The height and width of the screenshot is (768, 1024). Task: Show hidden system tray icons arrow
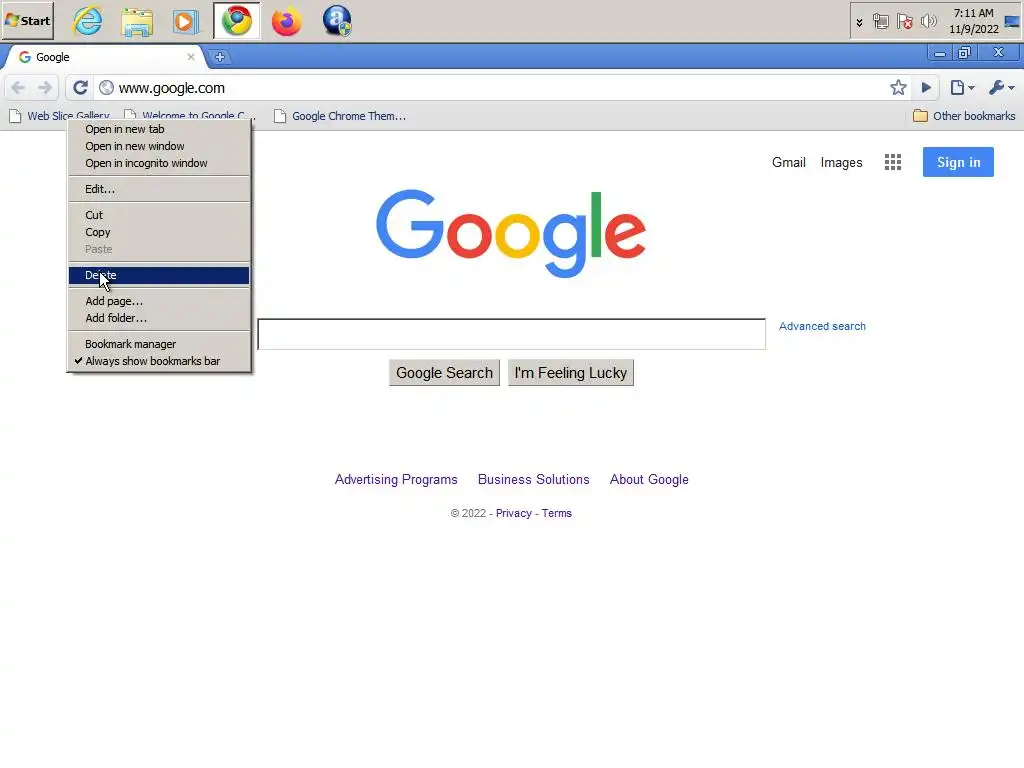(859, 22)
